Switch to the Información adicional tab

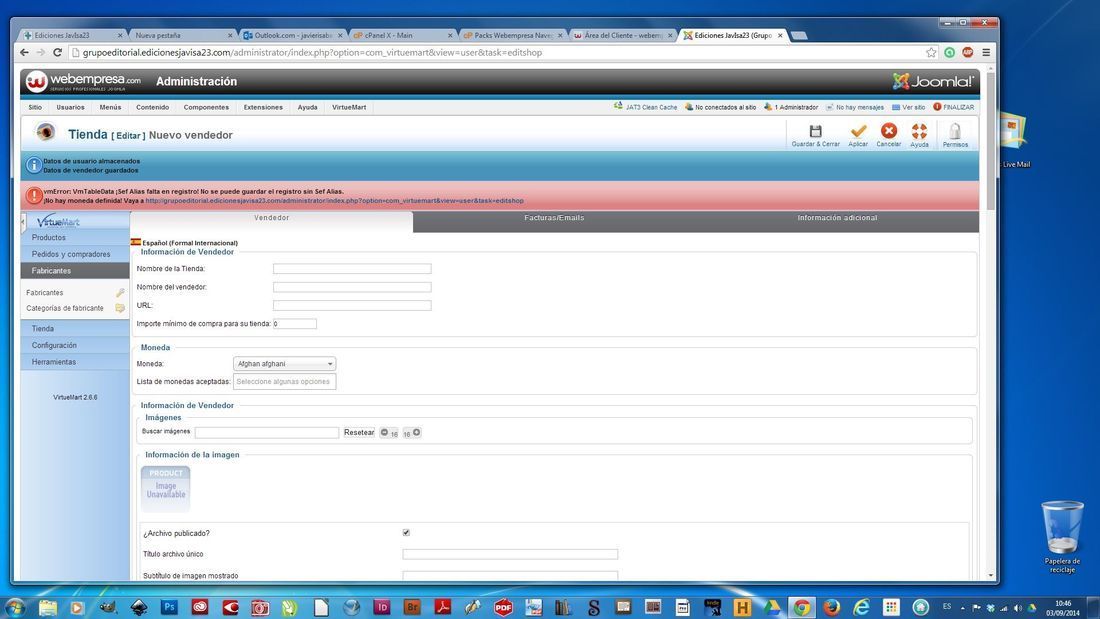click(837, 218)
